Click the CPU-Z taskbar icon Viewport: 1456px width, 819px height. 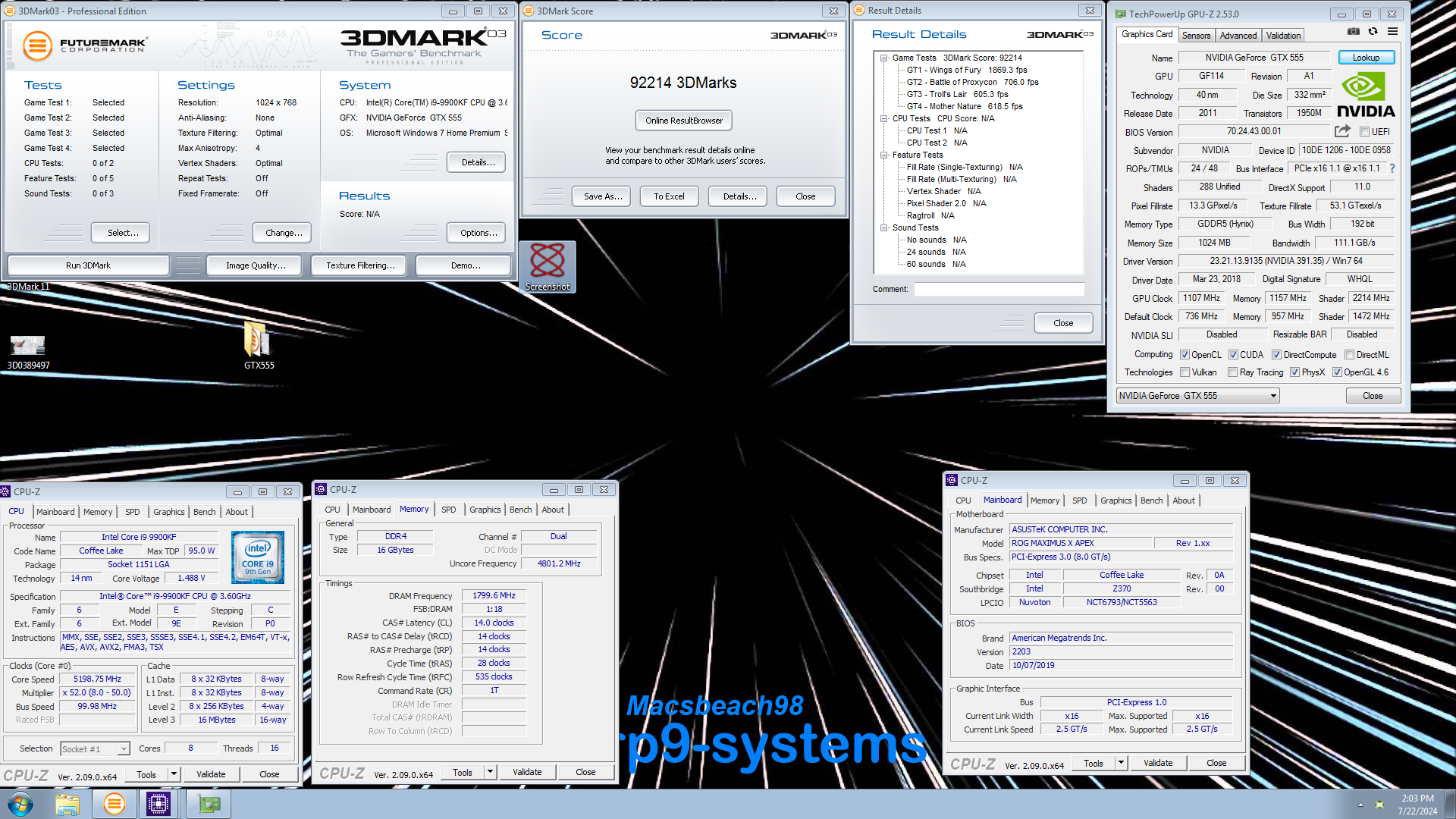[158, 804]
